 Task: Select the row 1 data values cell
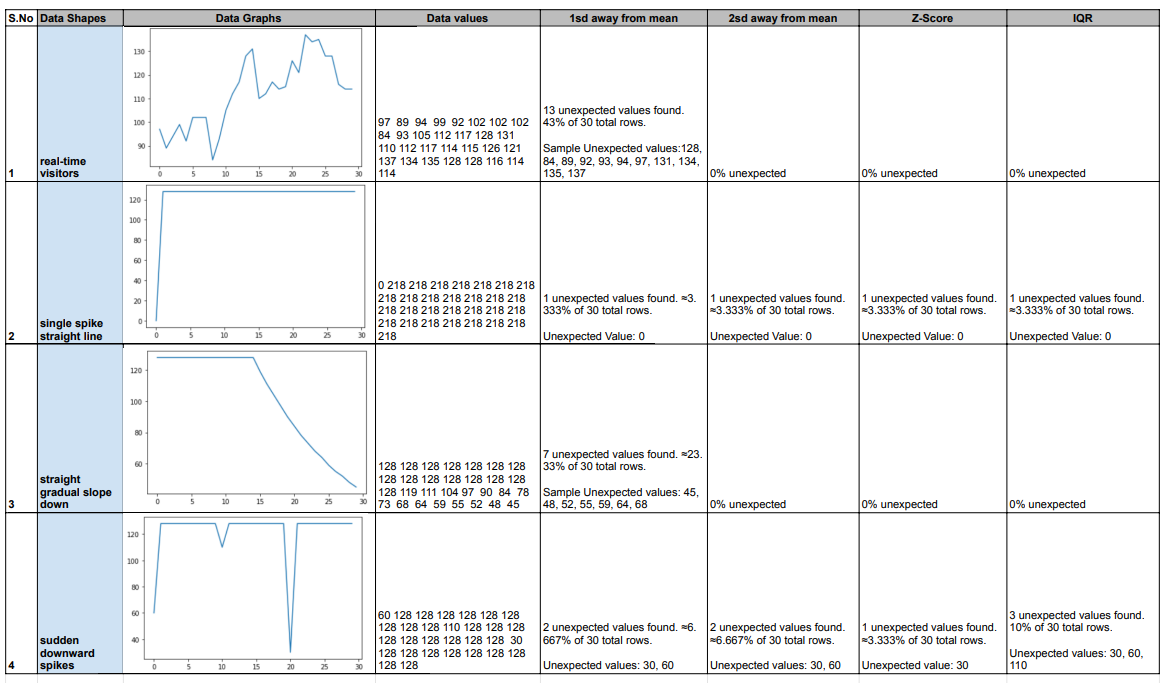457,104
